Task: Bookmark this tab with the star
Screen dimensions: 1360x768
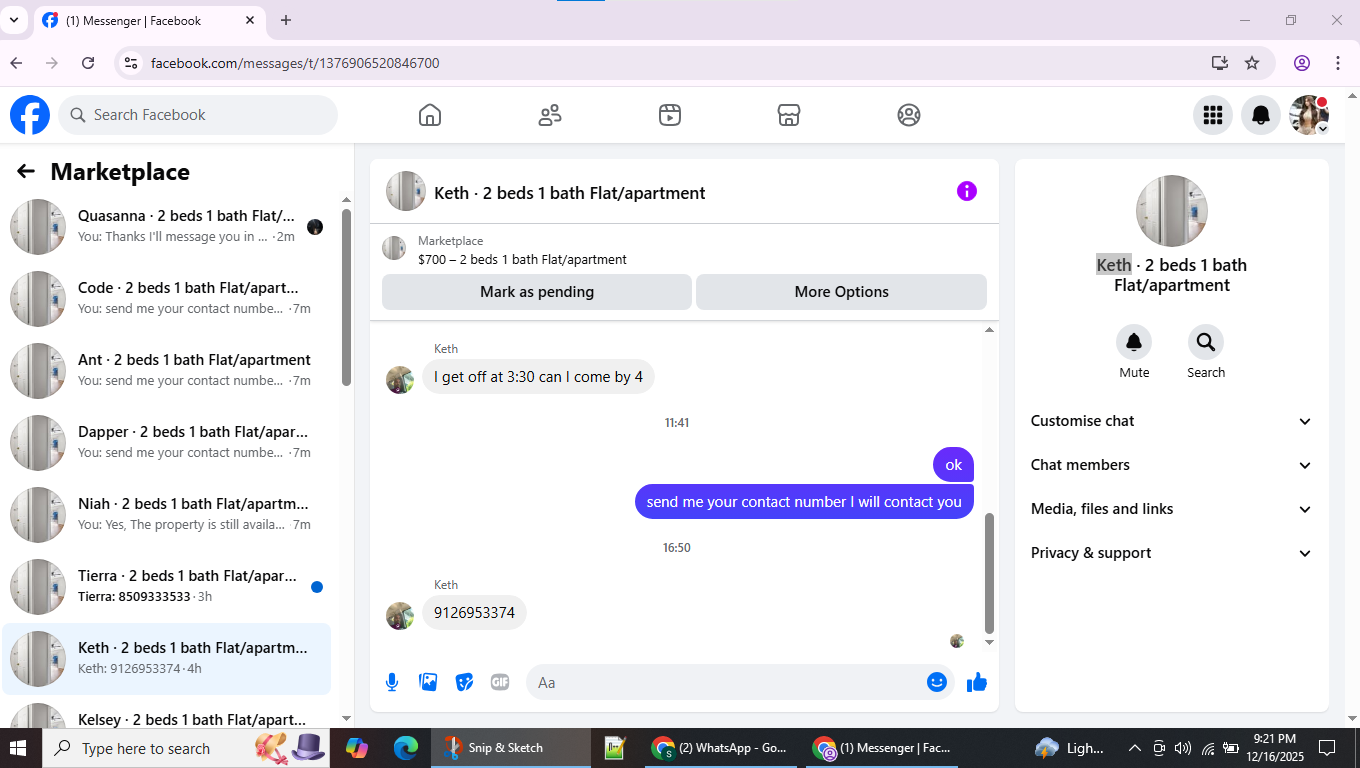Action: point(1252,63)
